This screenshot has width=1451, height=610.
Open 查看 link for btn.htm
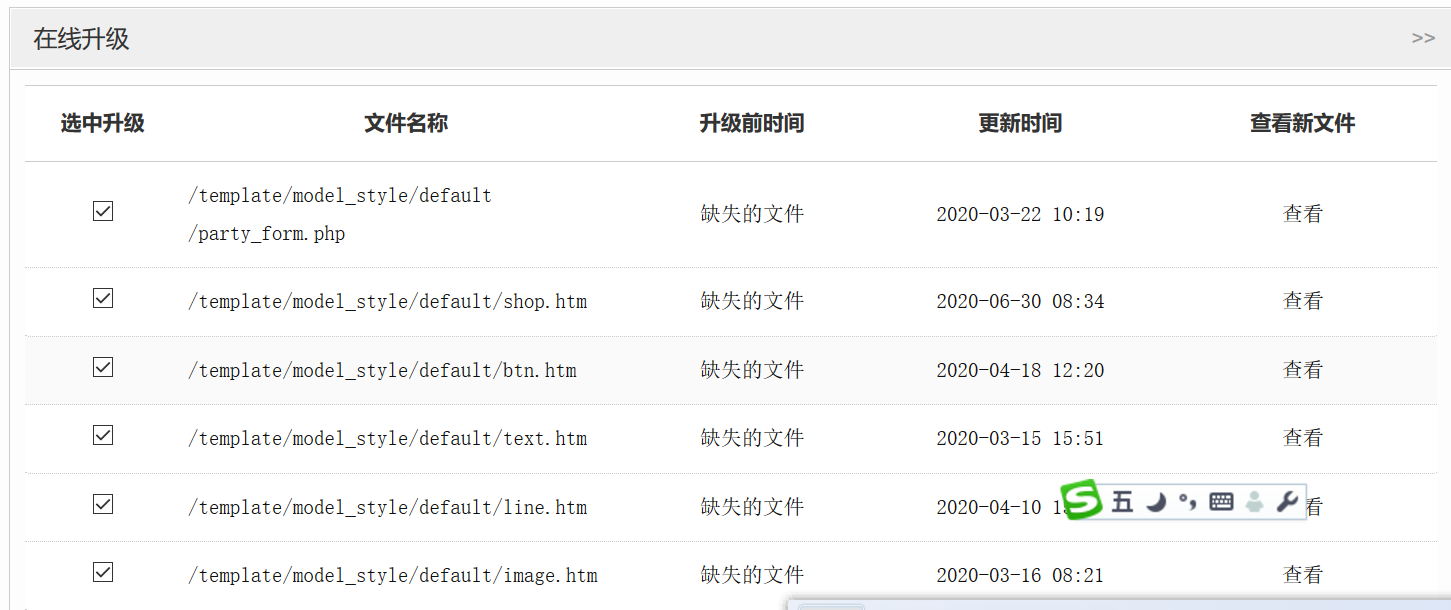pos(1302,370)
